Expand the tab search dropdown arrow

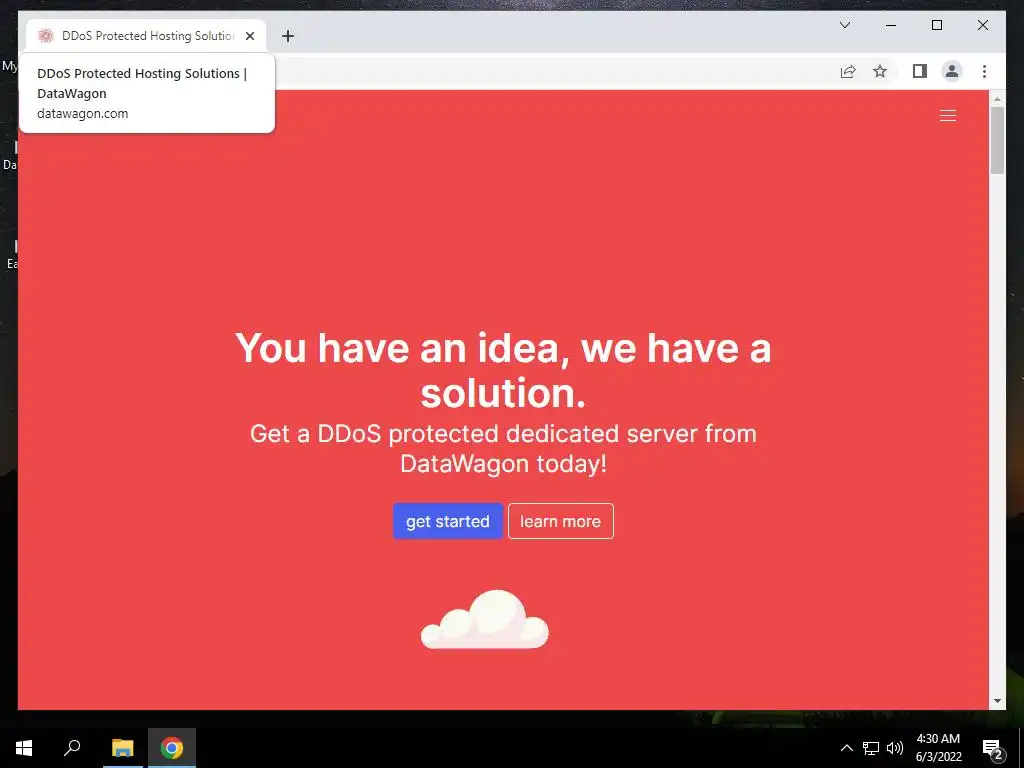tap(844, 25)
